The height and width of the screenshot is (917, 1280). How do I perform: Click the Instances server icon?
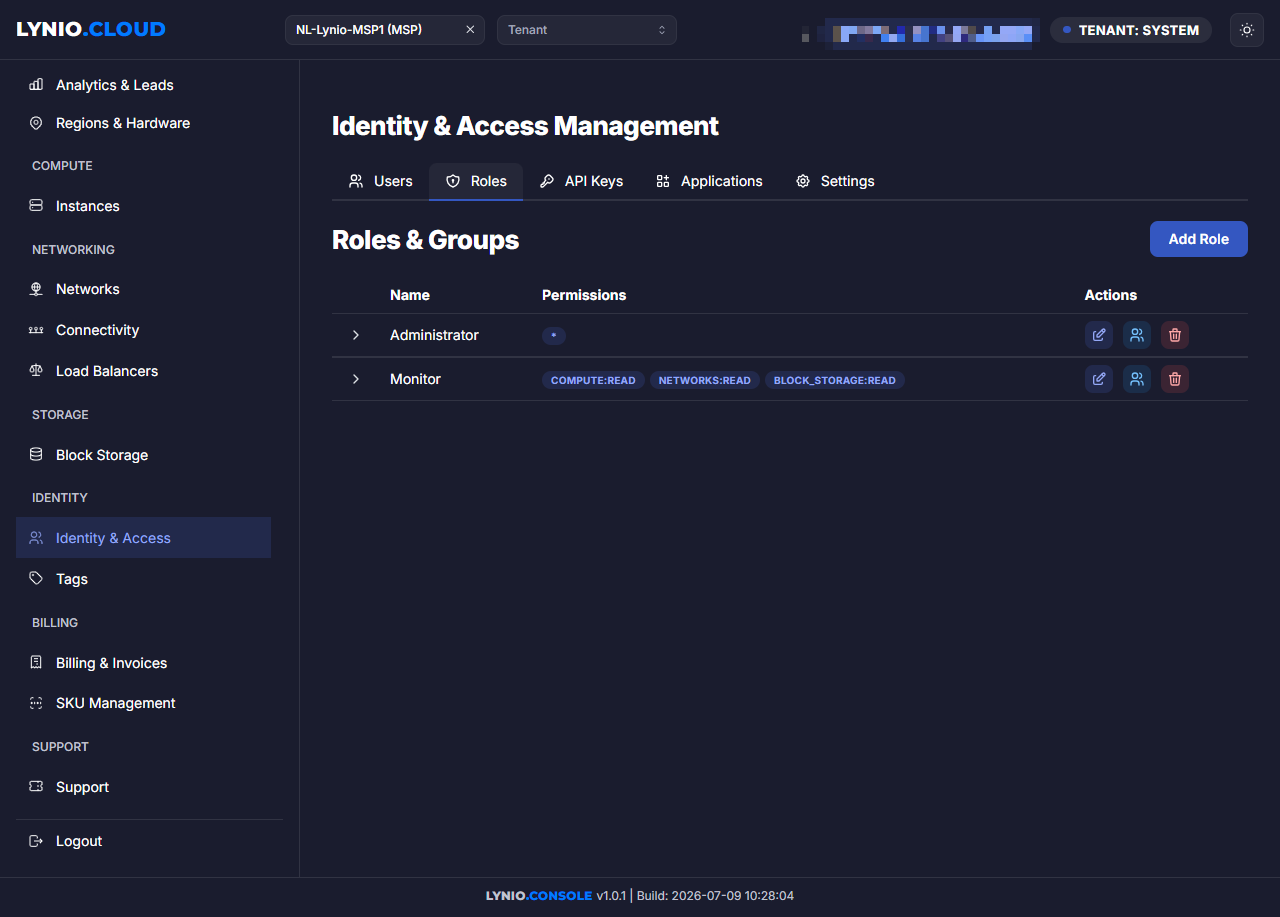coord(36,206)
